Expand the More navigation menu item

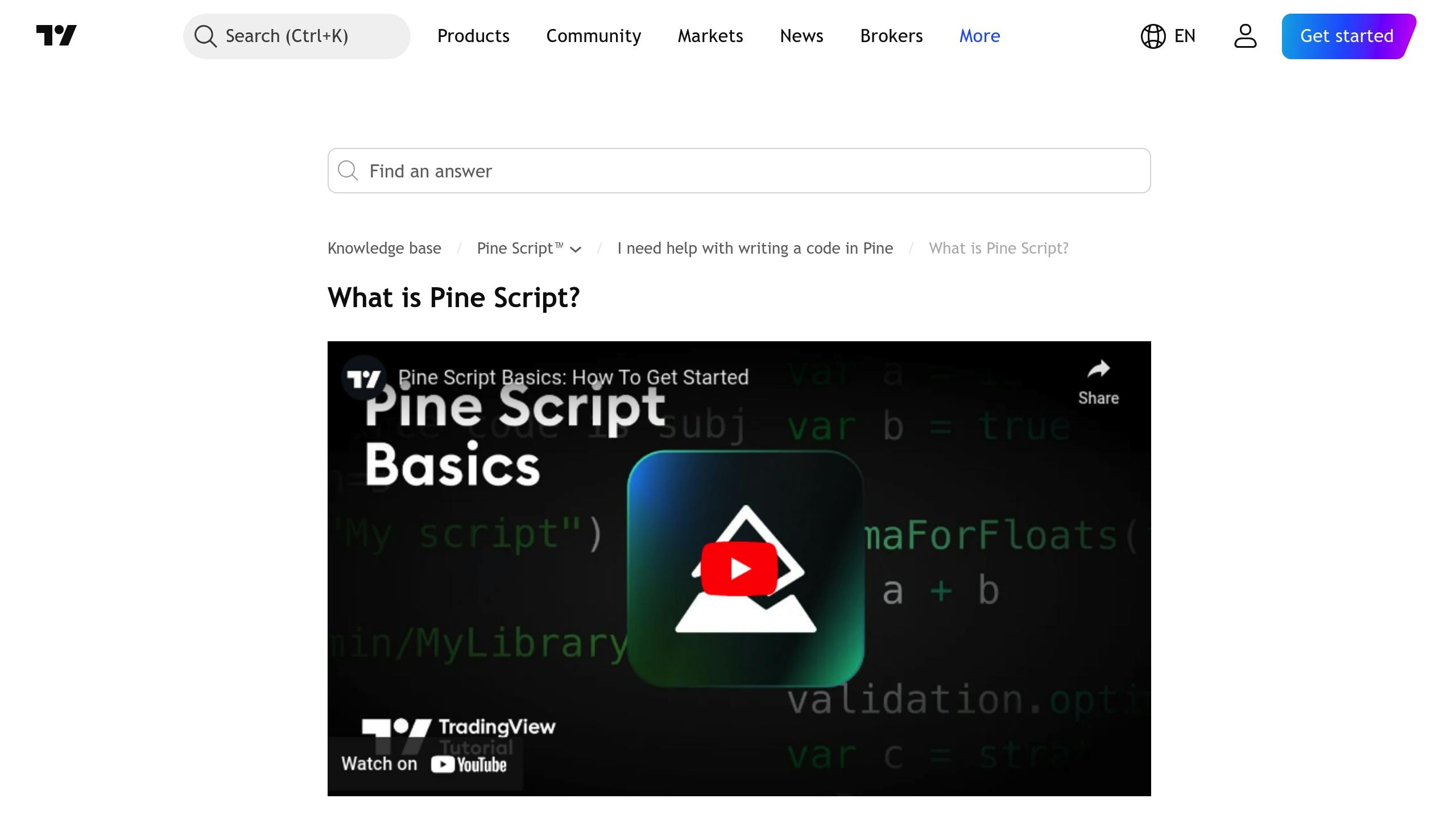[x=979, y=36]
